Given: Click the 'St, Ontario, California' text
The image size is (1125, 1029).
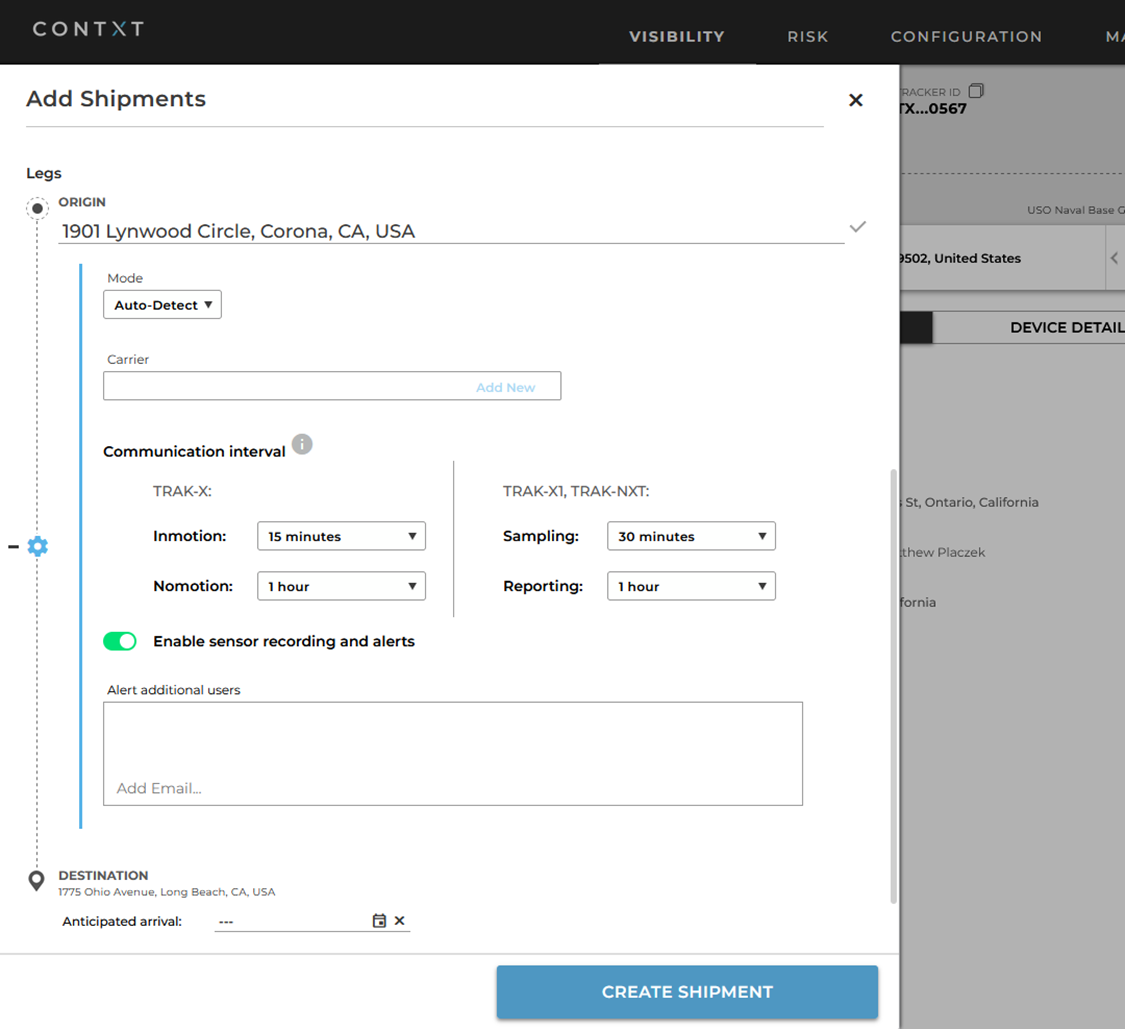Looking at the screenshot, I should [x=971, y=502].
